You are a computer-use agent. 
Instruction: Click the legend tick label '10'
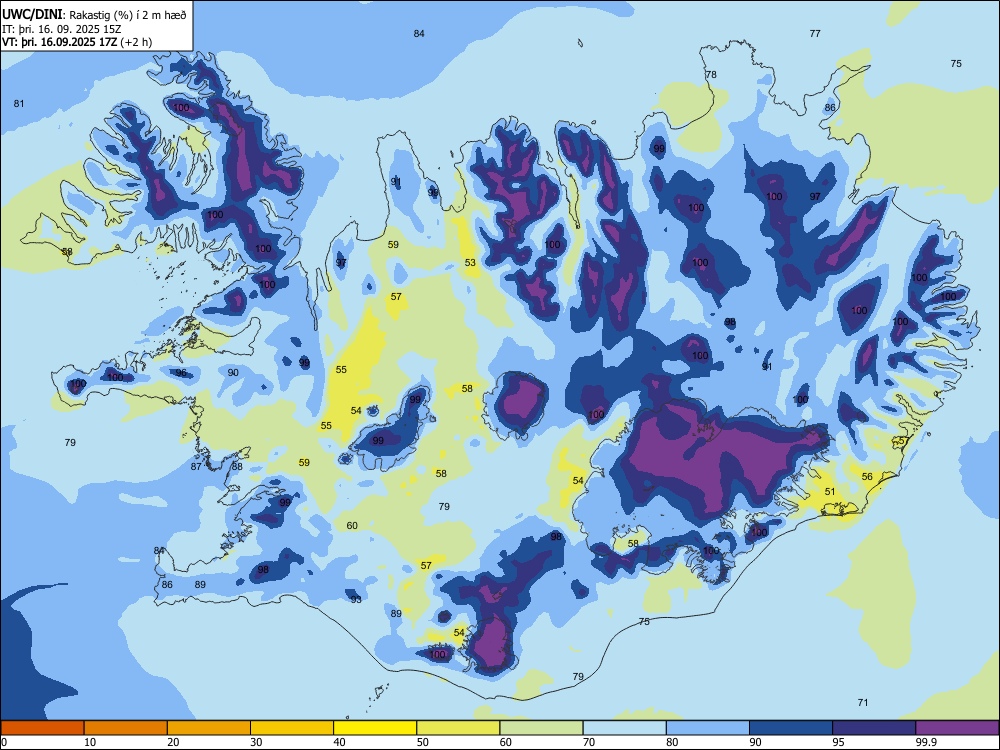pos(90,742)
